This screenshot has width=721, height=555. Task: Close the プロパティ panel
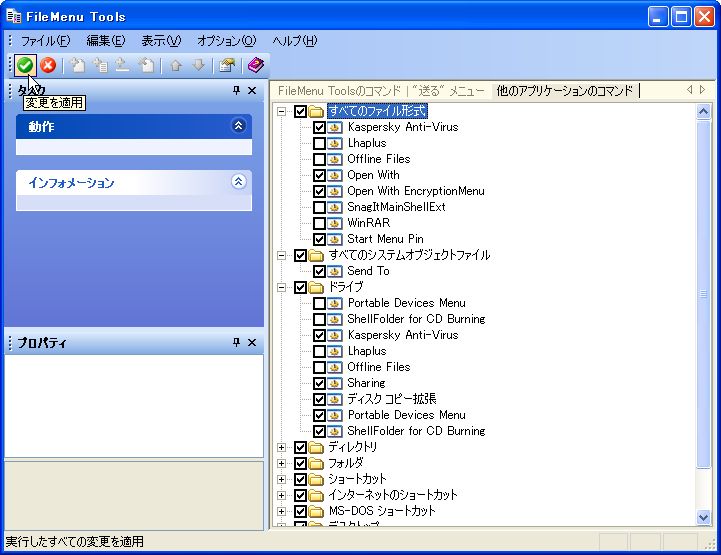click(252, 342)
